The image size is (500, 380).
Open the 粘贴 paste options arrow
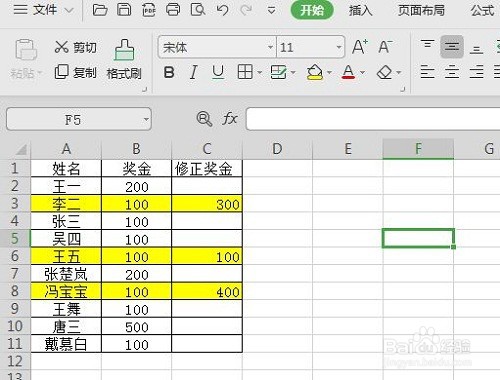pyautogui.click(x=40, y=72)
